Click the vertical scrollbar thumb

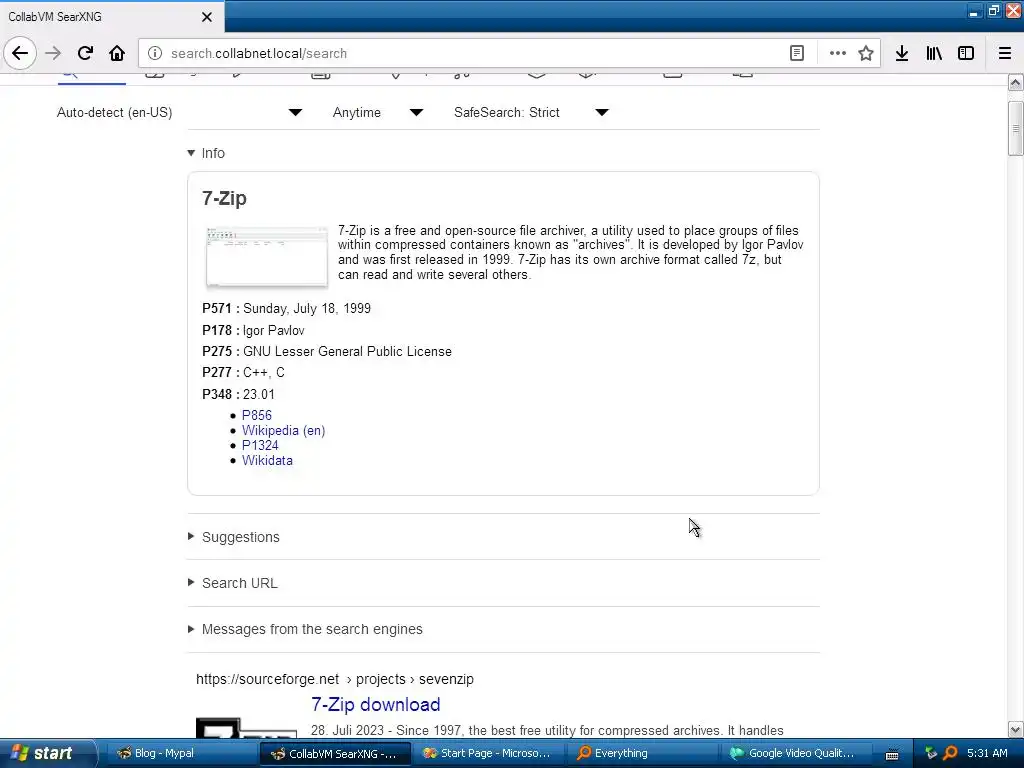[x=1016, y=129]
